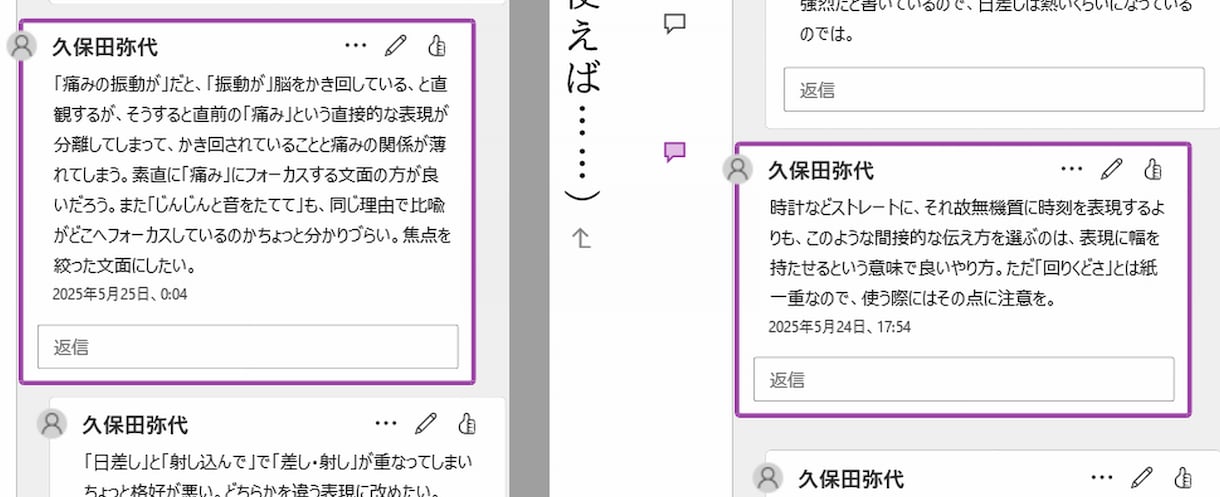Click the avatar on the 17:54 comment
The width and height of the screenshot is (1220, 497).
click(738, 170)
